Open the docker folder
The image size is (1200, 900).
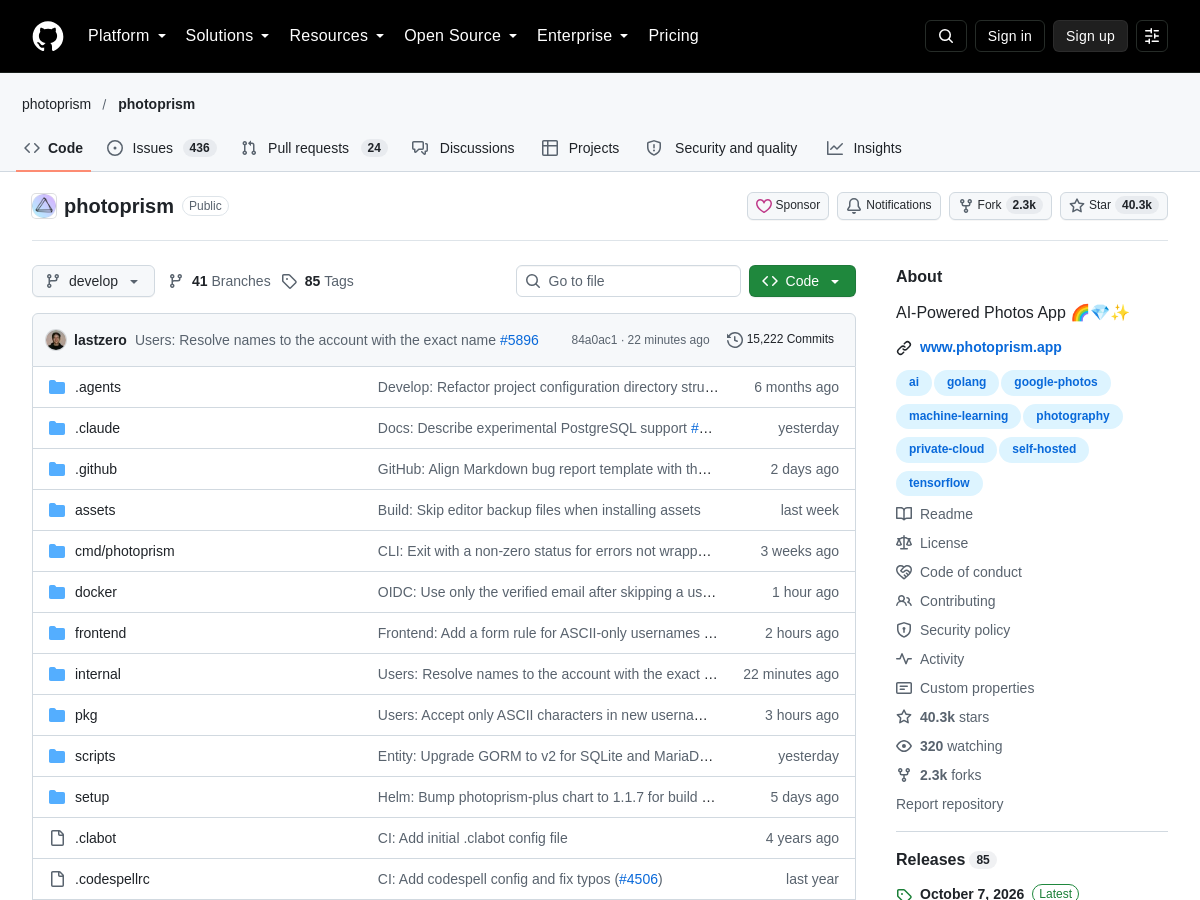[x=96, y=592]
